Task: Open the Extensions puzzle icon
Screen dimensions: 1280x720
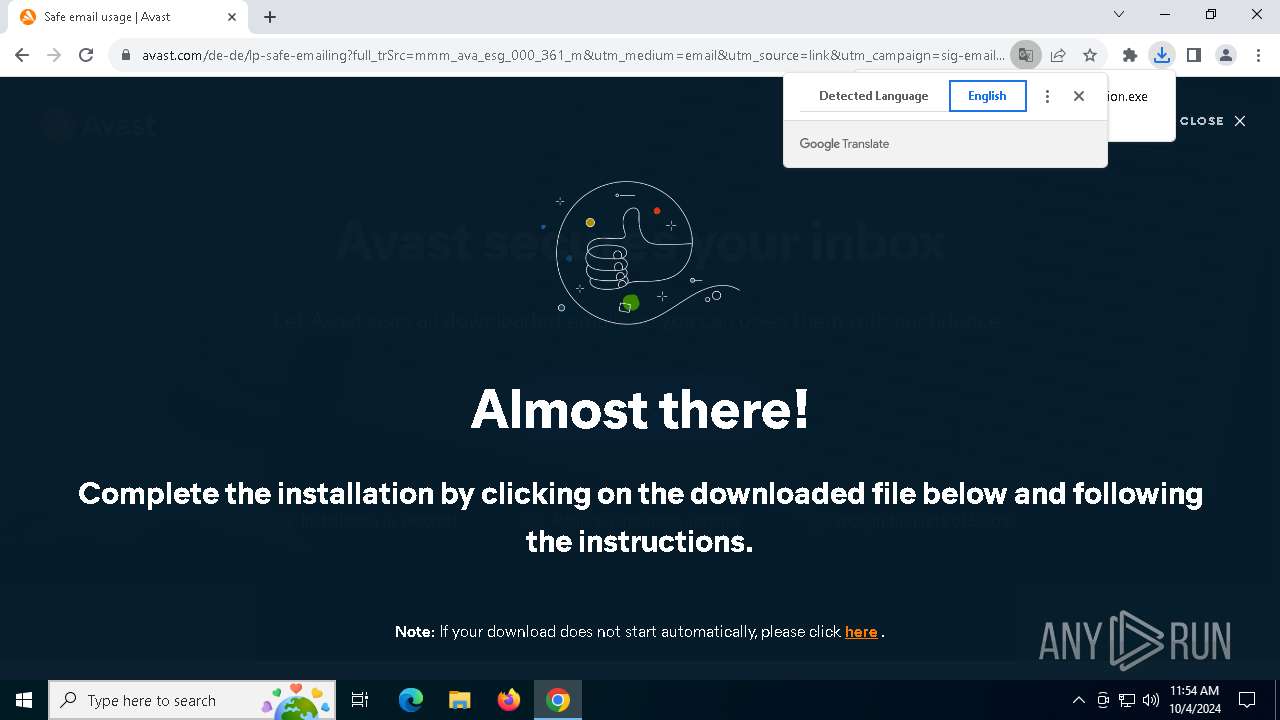Action: [1130, 55]
